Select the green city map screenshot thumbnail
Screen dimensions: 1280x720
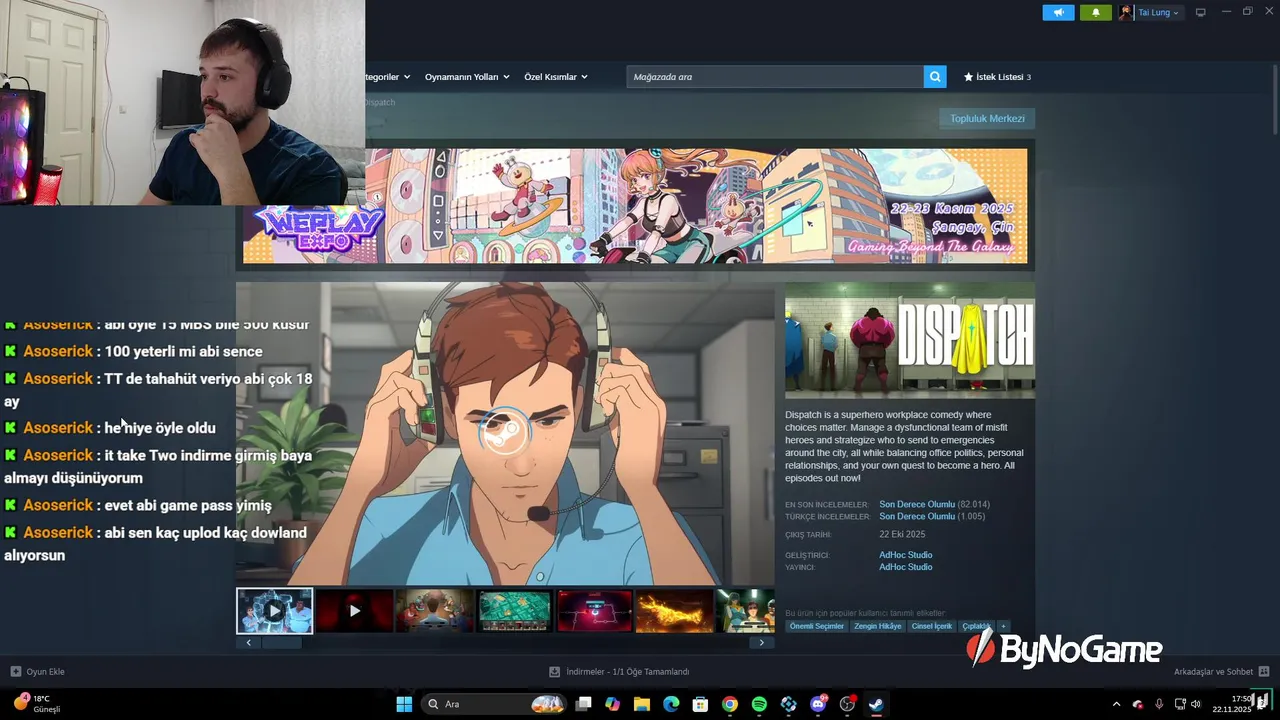(x=515, y=611)
